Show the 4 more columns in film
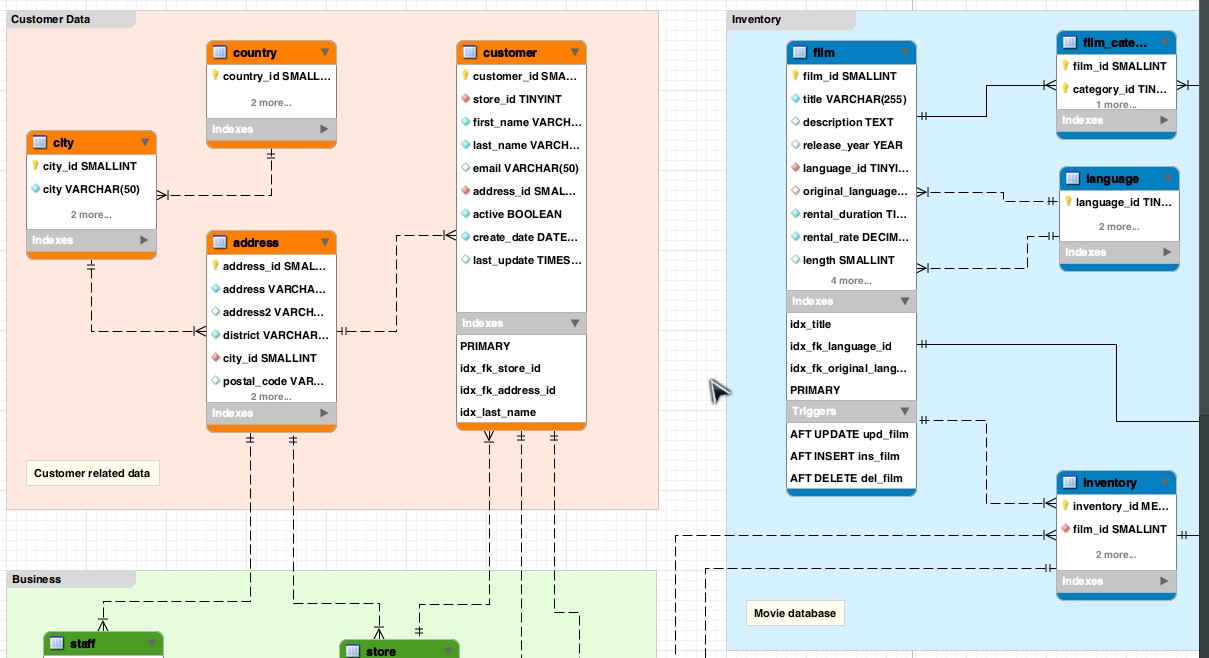The width and height of the screenshot is (1209, 658). tap(850, 281)
